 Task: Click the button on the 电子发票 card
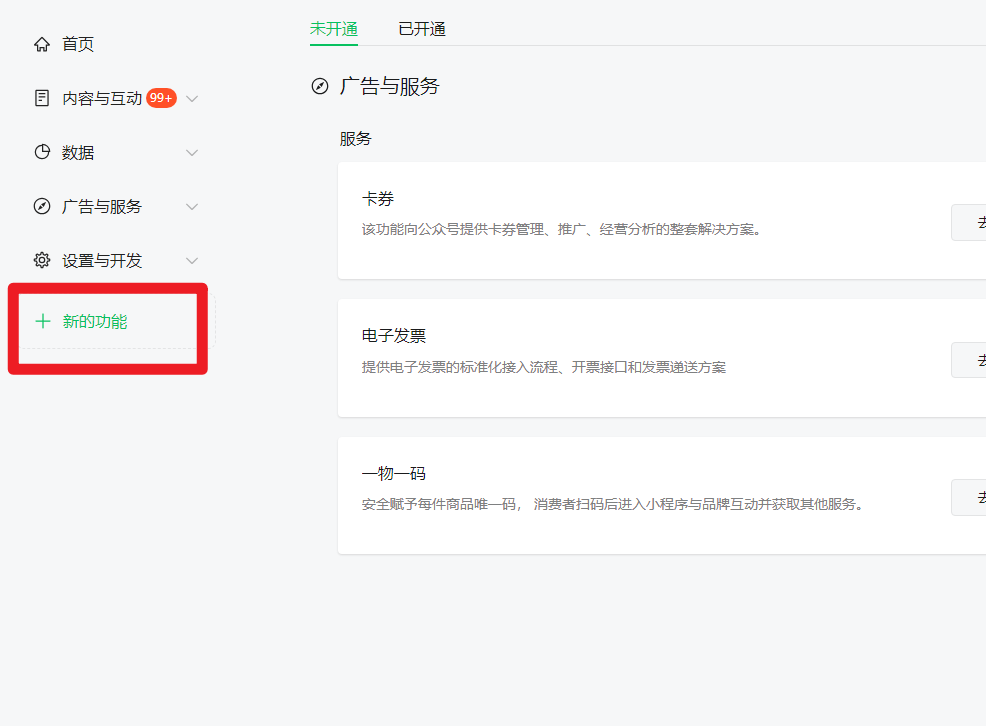pos(969,360)
